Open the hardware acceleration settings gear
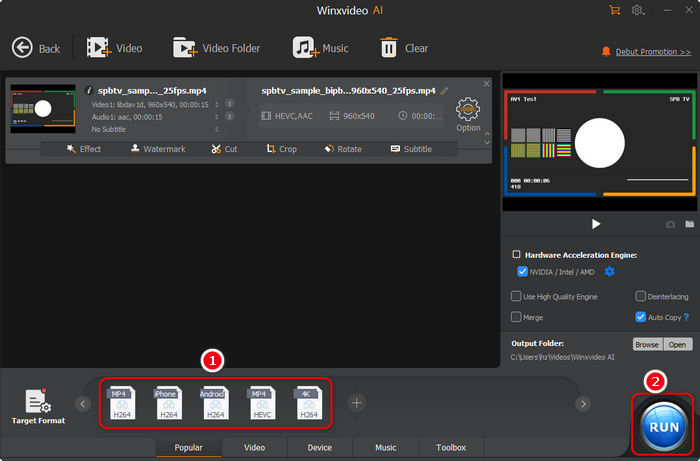The image size is (700, 461). click(609, 272)
